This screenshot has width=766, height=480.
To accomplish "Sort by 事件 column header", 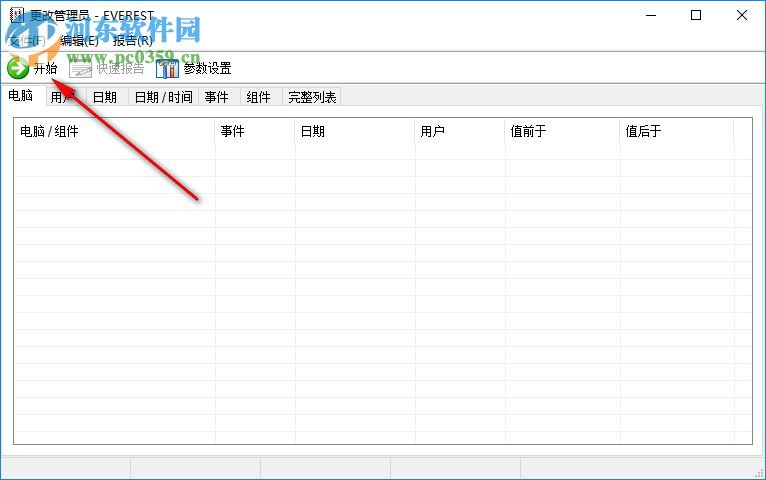I will [x=255, y=131].
